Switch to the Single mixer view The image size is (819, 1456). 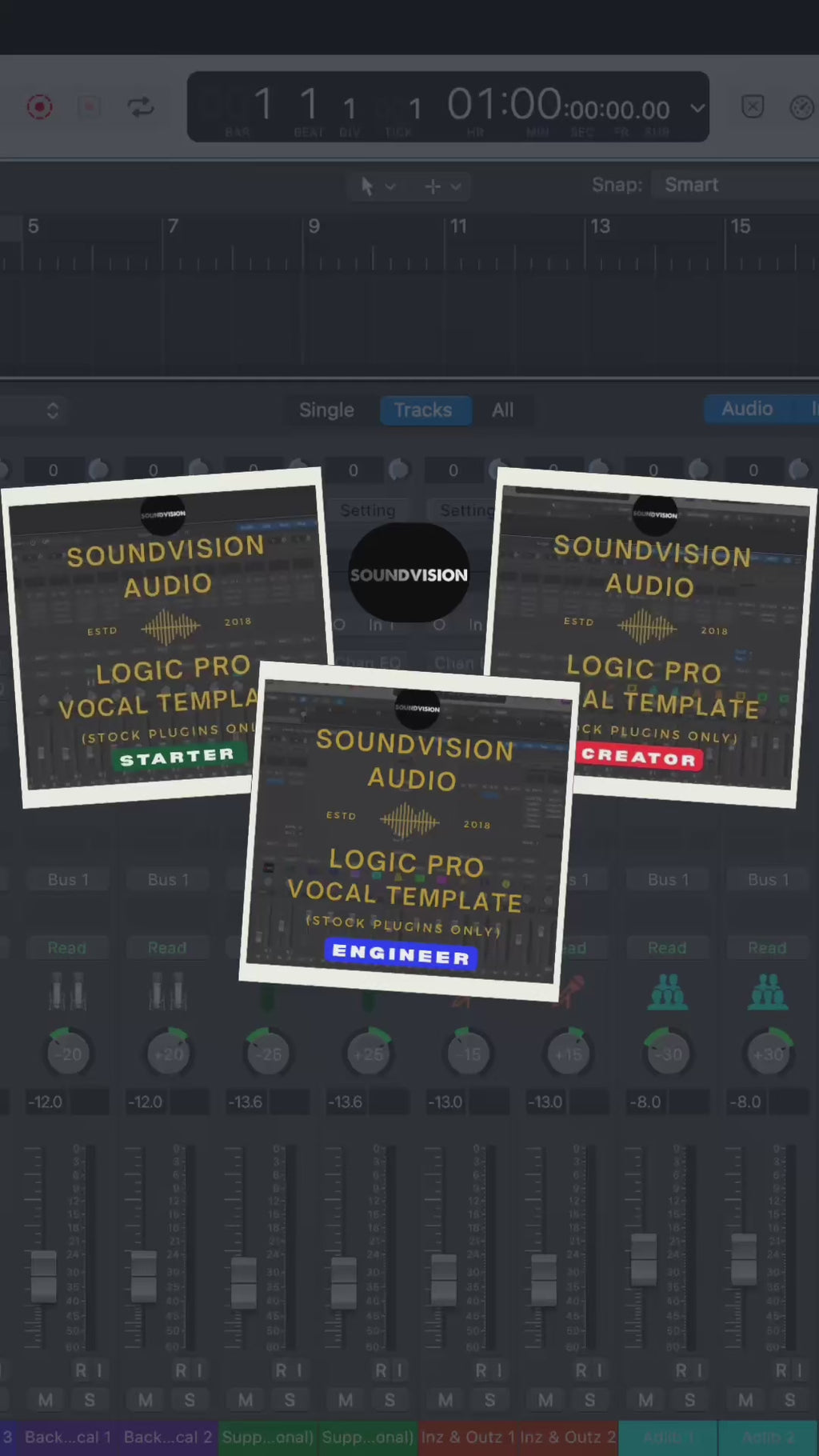(326, 410)
